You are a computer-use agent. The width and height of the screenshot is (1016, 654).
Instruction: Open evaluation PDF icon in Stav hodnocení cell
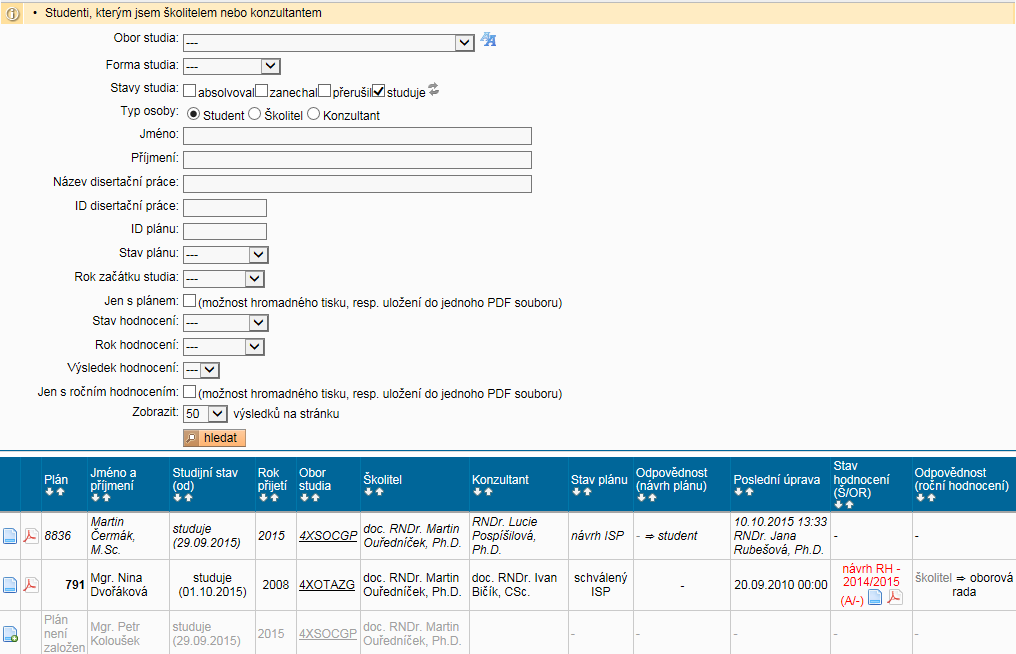tap(895, 597)
